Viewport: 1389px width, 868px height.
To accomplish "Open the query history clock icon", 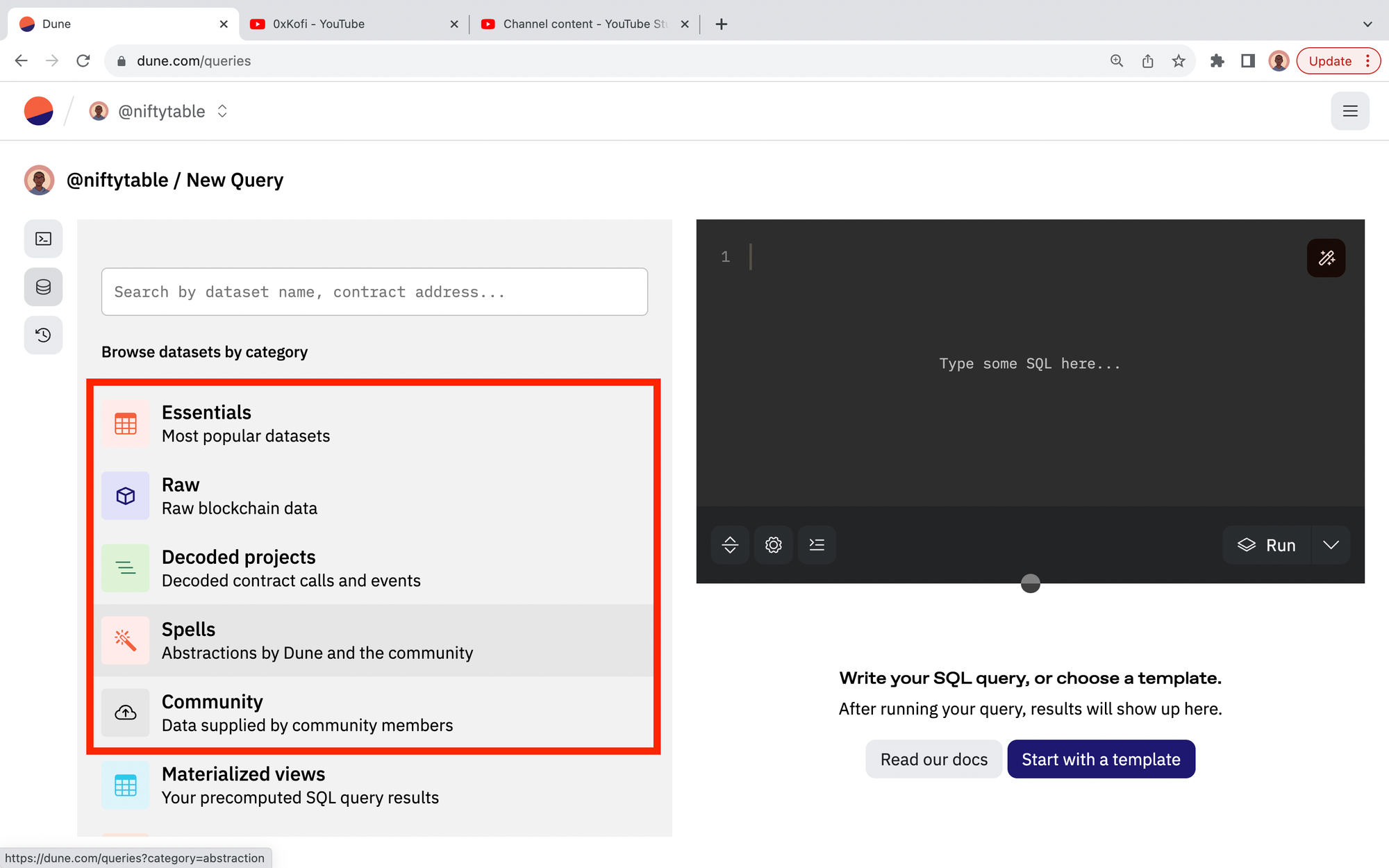I will coord(43,335).
